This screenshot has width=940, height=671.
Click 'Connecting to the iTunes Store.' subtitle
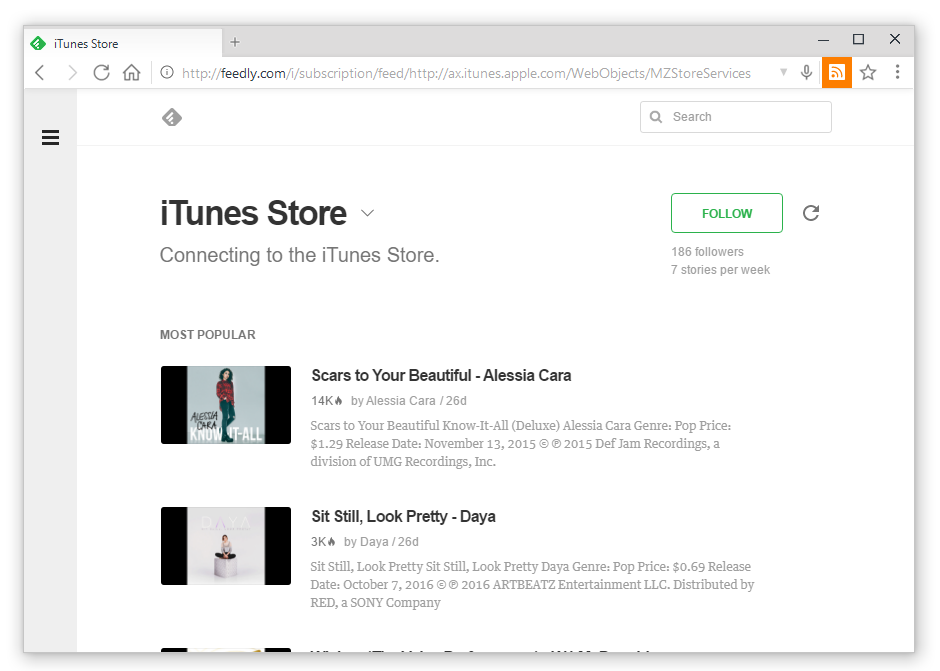coord(299,255)
